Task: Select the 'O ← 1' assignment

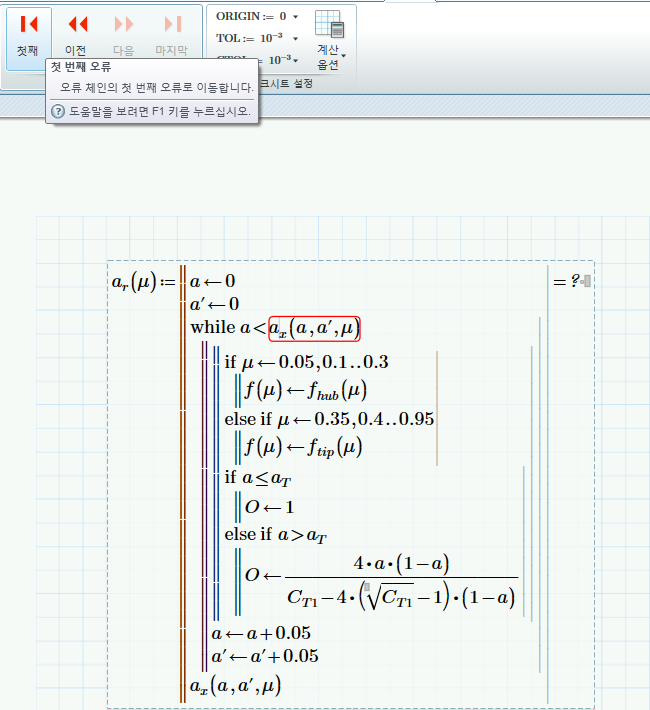Action: (270, 507)
